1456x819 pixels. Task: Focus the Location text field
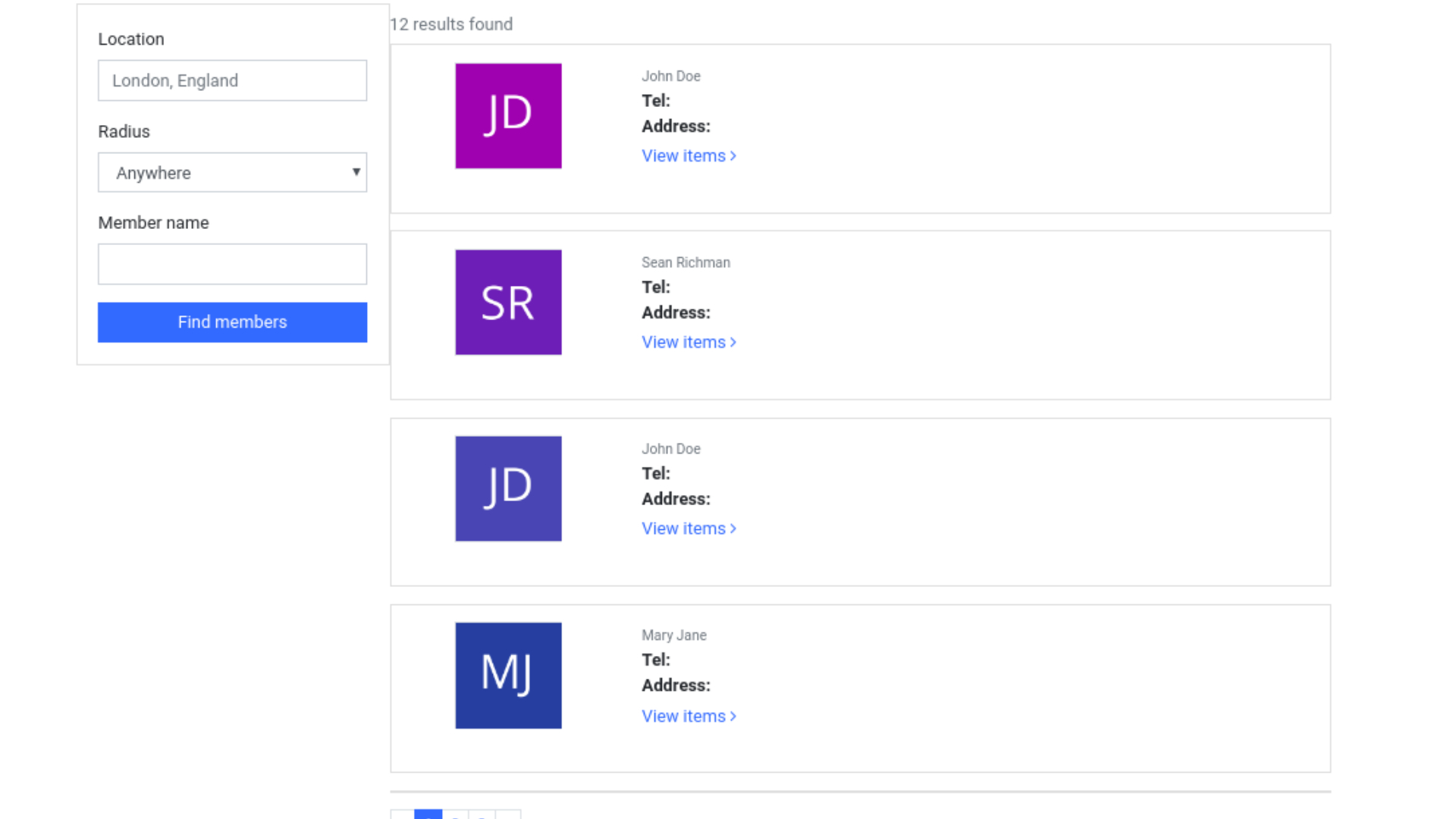pos(232,80)
